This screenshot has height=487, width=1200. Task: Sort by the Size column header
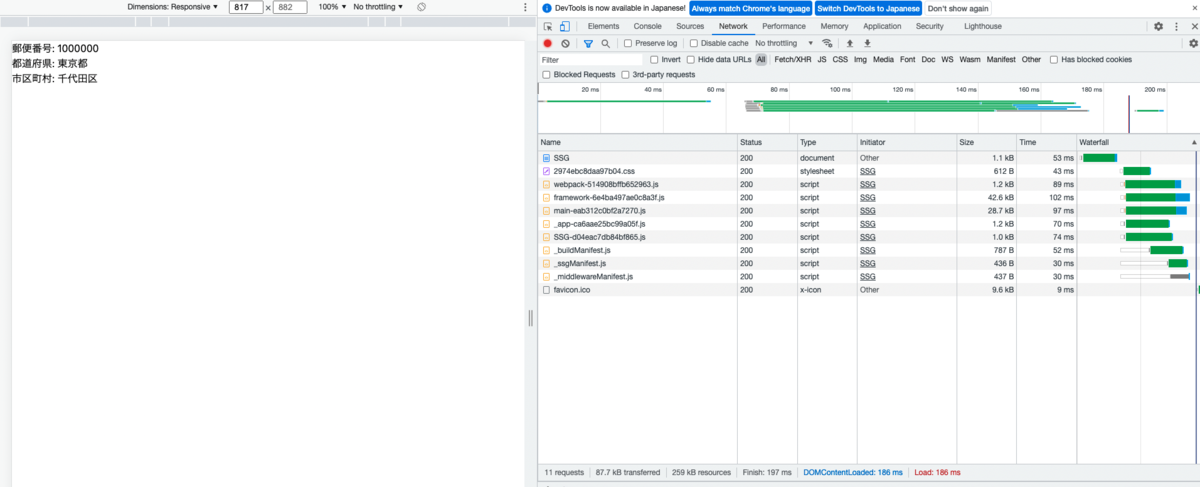coord(986,142)
